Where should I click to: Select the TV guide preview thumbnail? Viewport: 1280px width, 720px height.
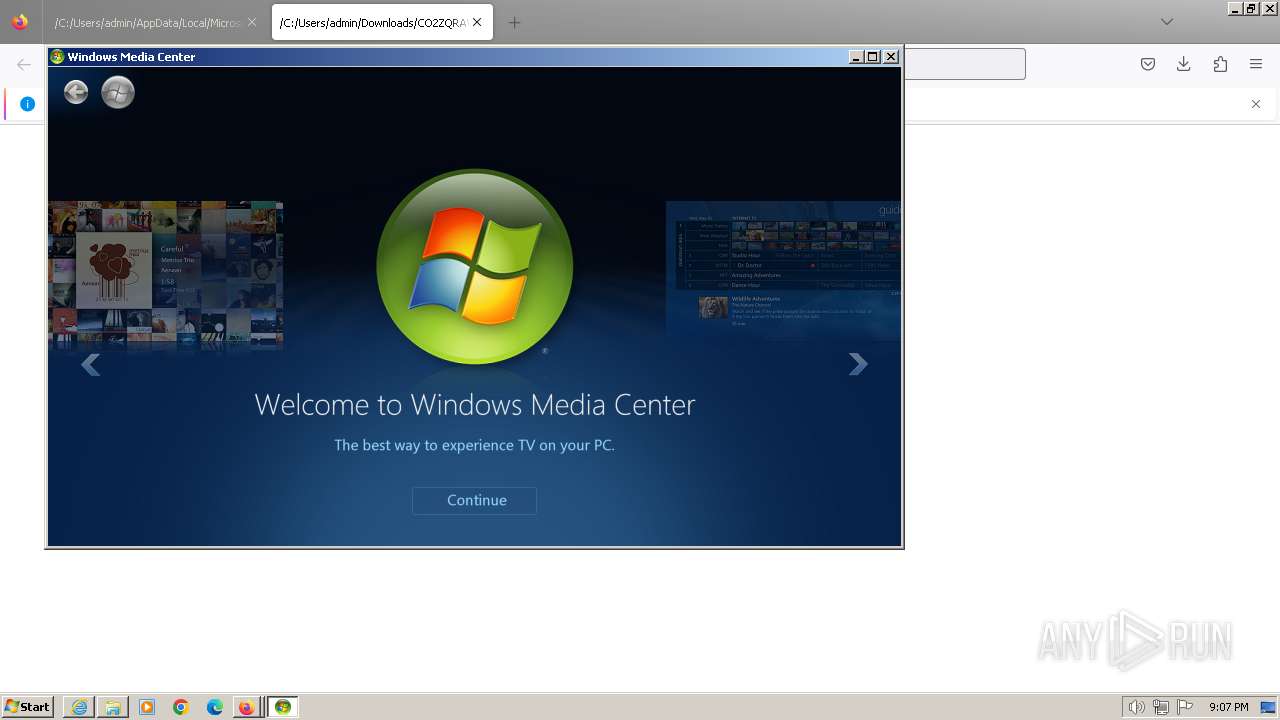[784, 271]
